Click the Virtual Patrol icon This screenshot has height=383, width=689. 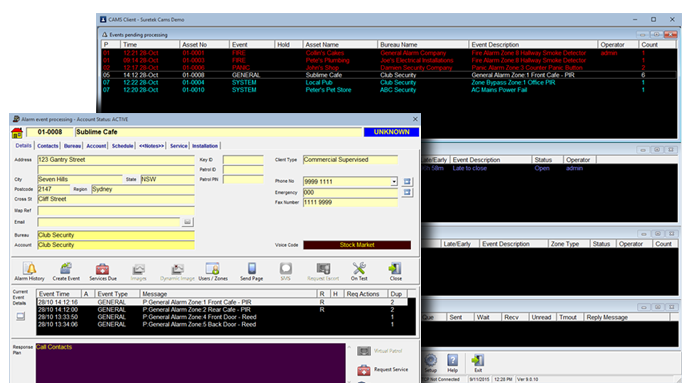[x=364, y=351]
